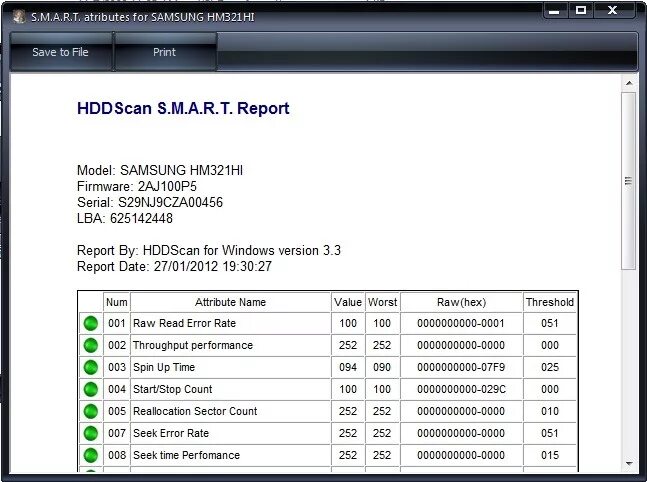Click the window title S.M.A.R.T. atributes text
Screen dimensions: 647x482
pos(143,17)
